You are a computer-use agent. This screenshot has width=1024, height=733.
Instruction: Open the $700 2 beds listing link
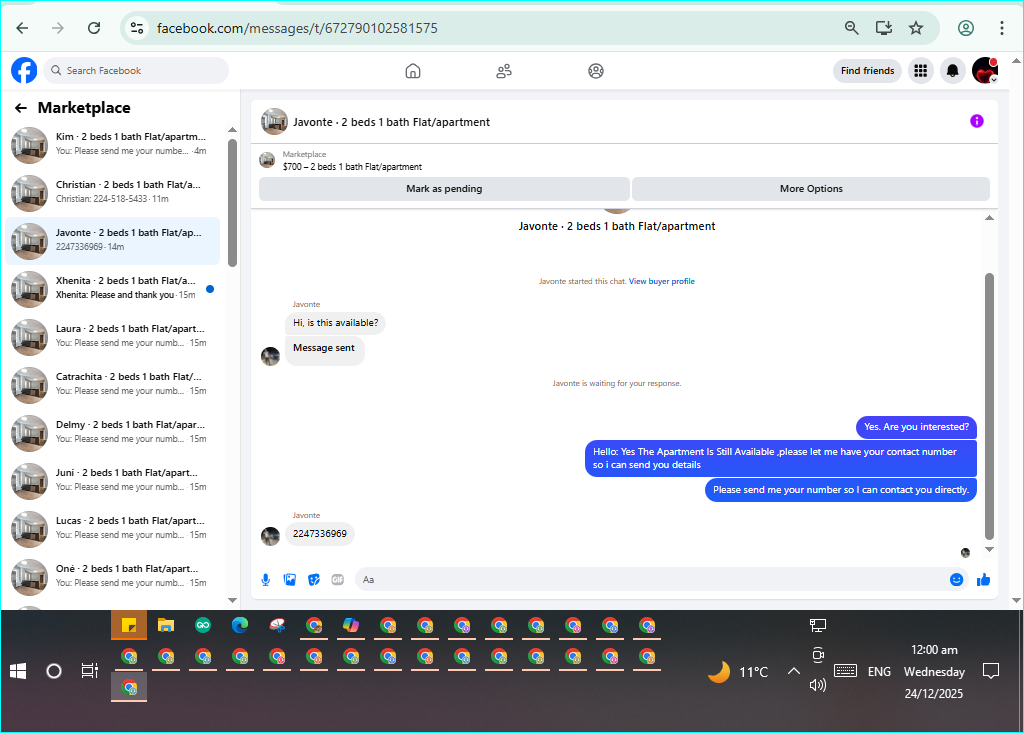(352, 167)
